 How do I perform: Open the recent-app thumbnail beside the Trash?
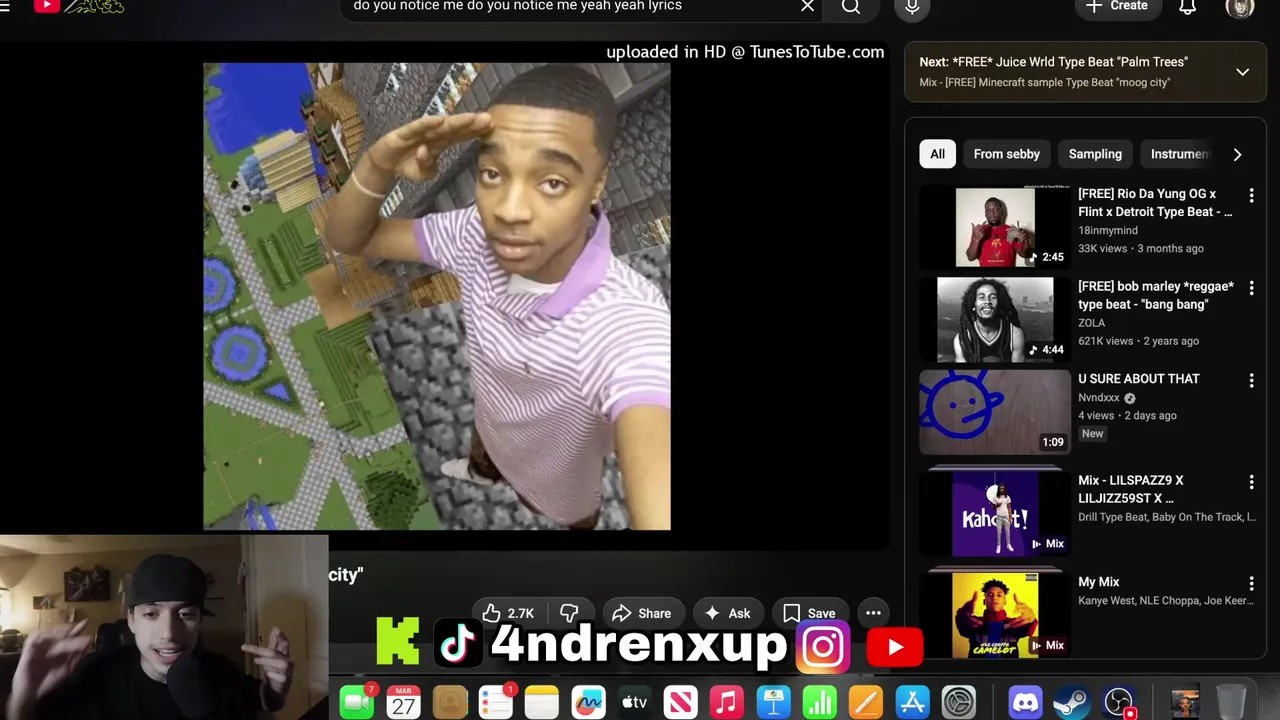[1185, 702]
